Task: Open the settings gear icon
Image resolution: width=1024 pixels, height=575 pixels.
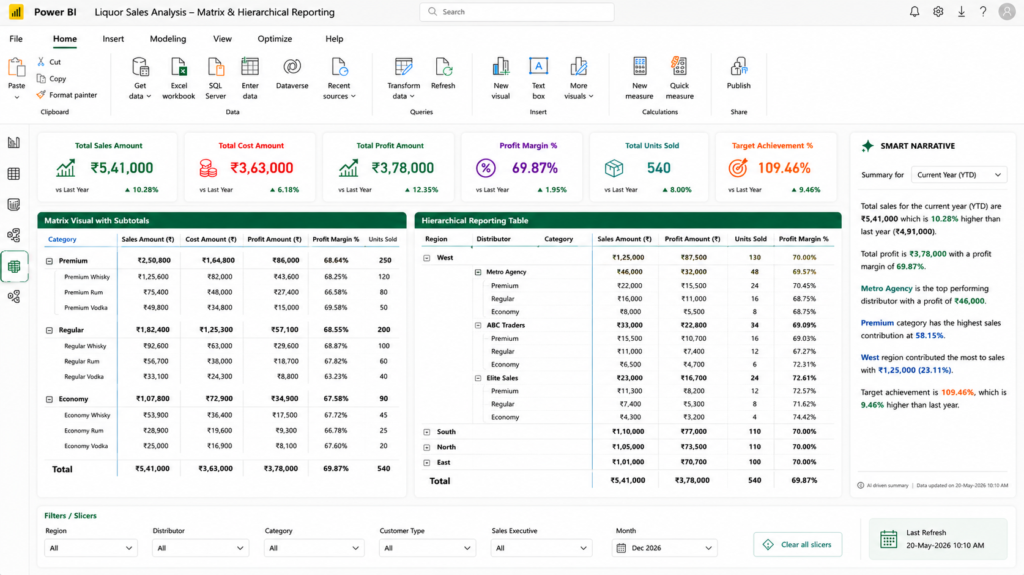Action: tap(938, 12)
